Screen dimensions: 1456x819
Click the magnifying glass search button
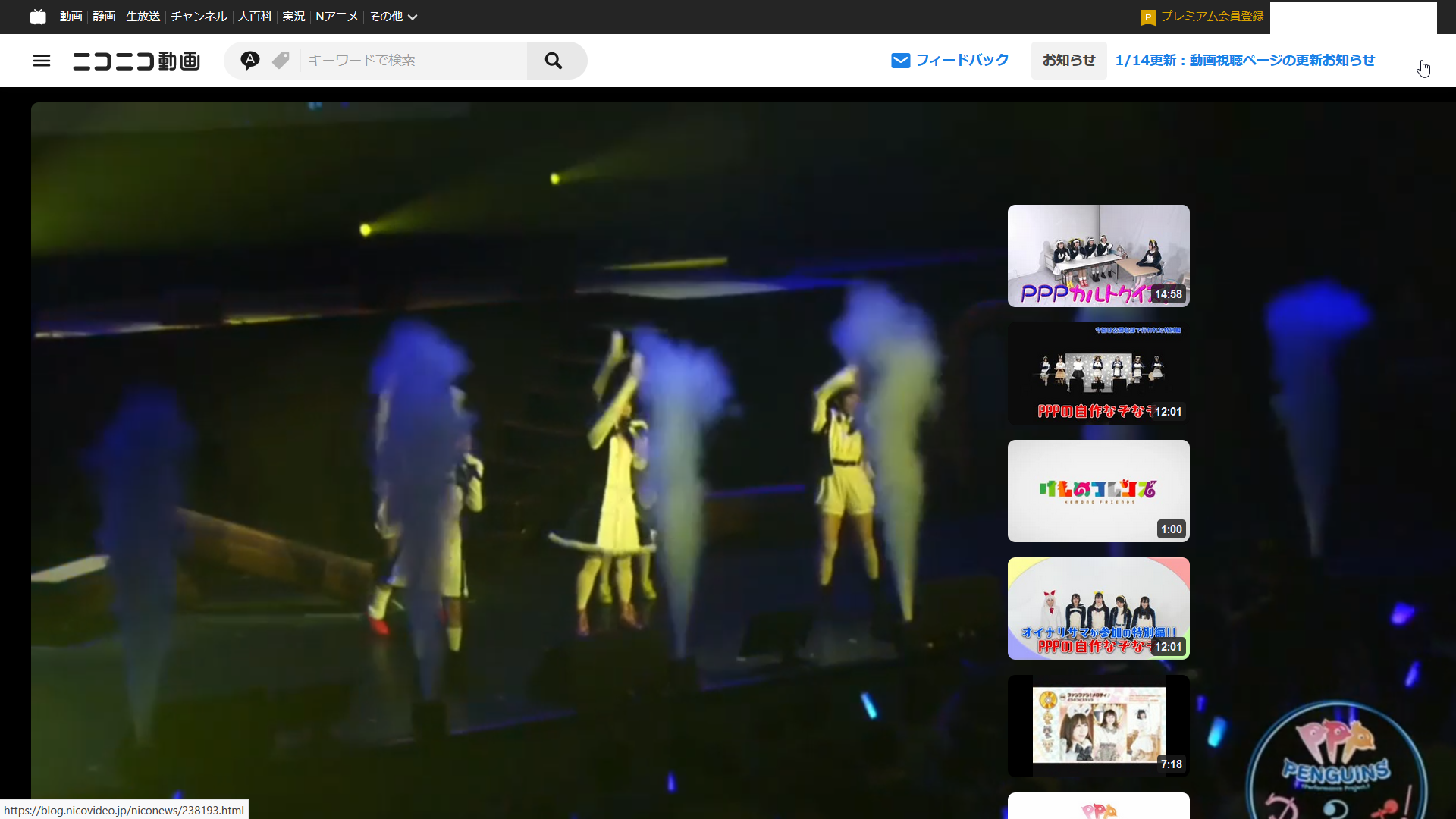click(554, 61)
